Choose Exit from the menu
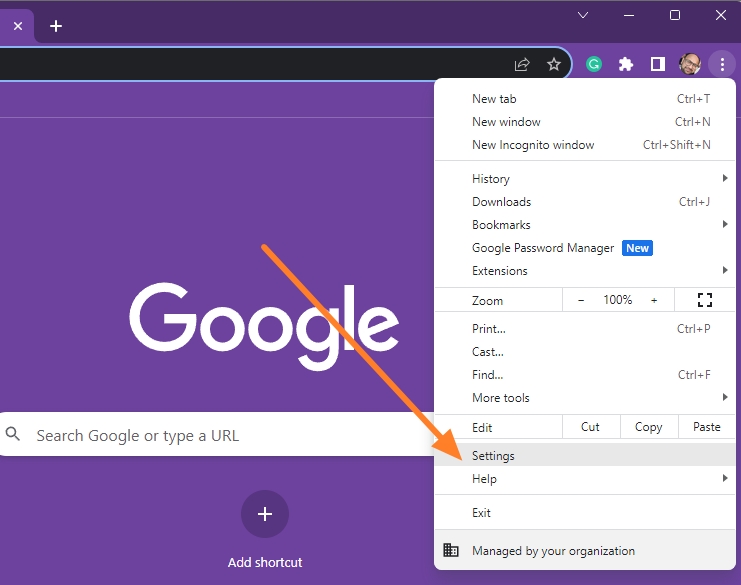Viewport: 741px width, 585px height. pyautogui.click(x=585, y=513)
